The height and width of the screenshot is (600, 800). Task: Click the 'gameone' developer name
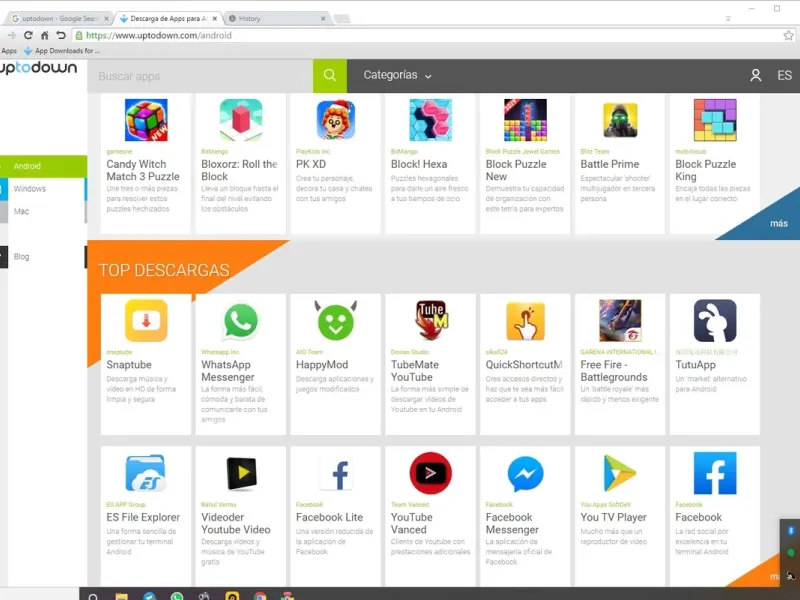[x=119, y=152]
